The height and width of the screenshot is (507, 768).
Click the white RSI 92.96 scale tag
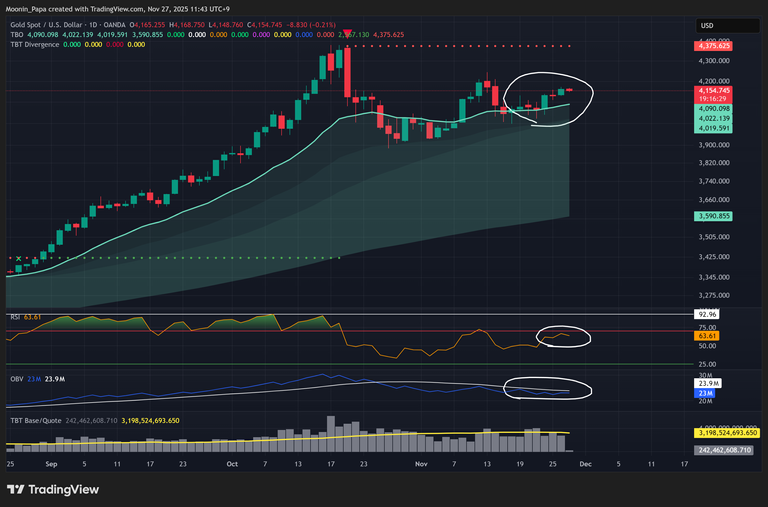pos(705,314)
